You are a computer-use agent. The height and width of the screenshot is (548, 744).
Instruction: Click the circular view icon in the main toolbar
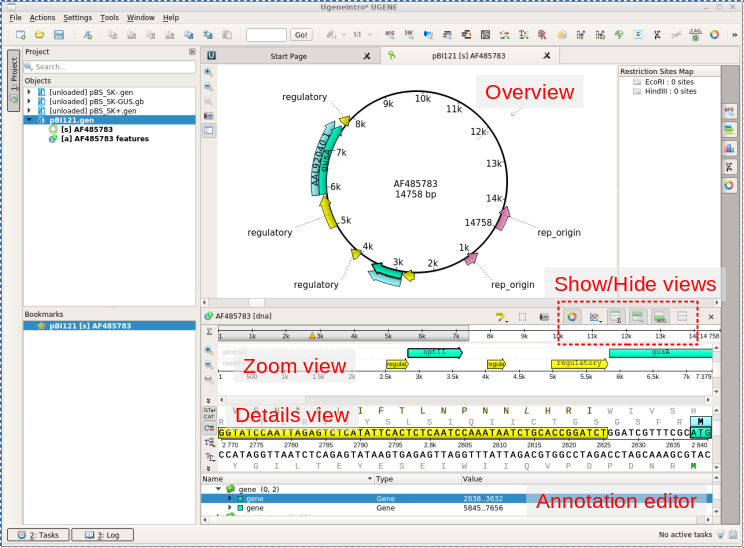pos(714,35)
